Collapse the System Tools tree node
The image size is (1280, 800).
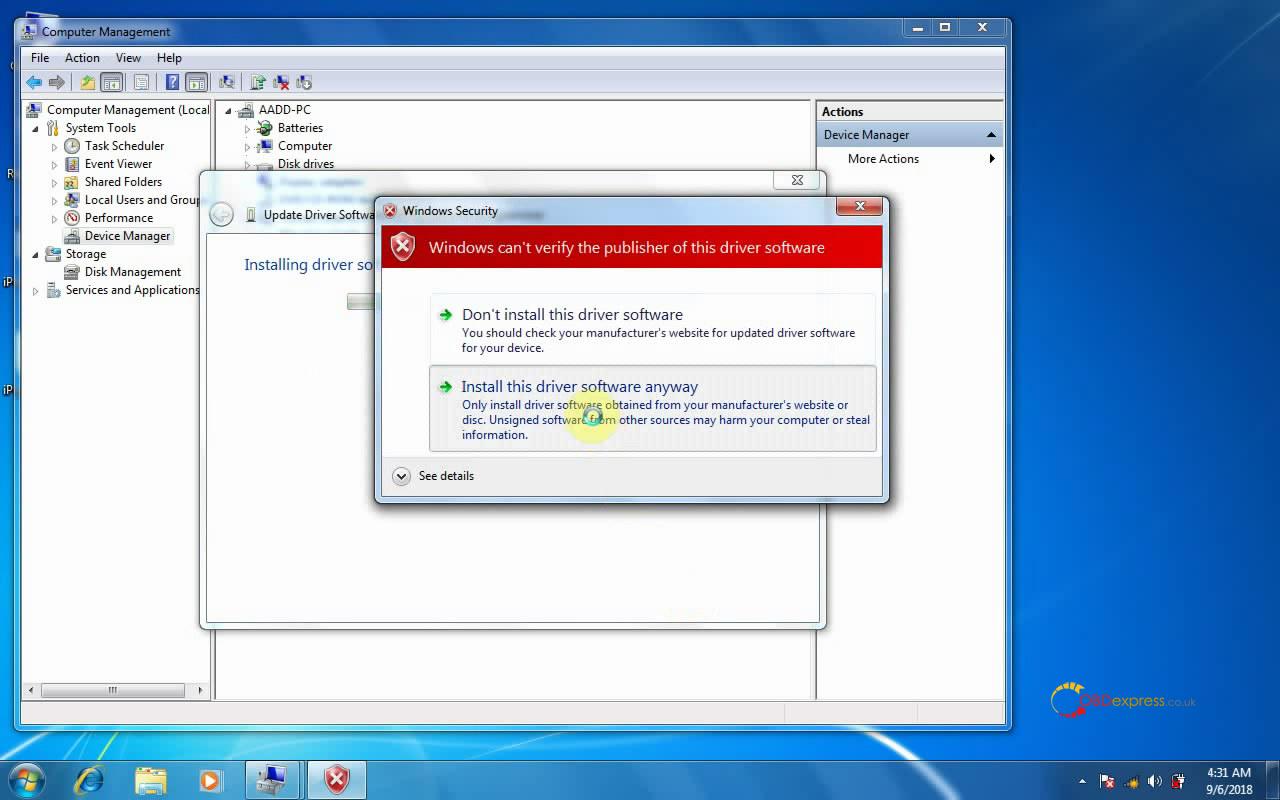pyautogui.click(x=36, y=128)
